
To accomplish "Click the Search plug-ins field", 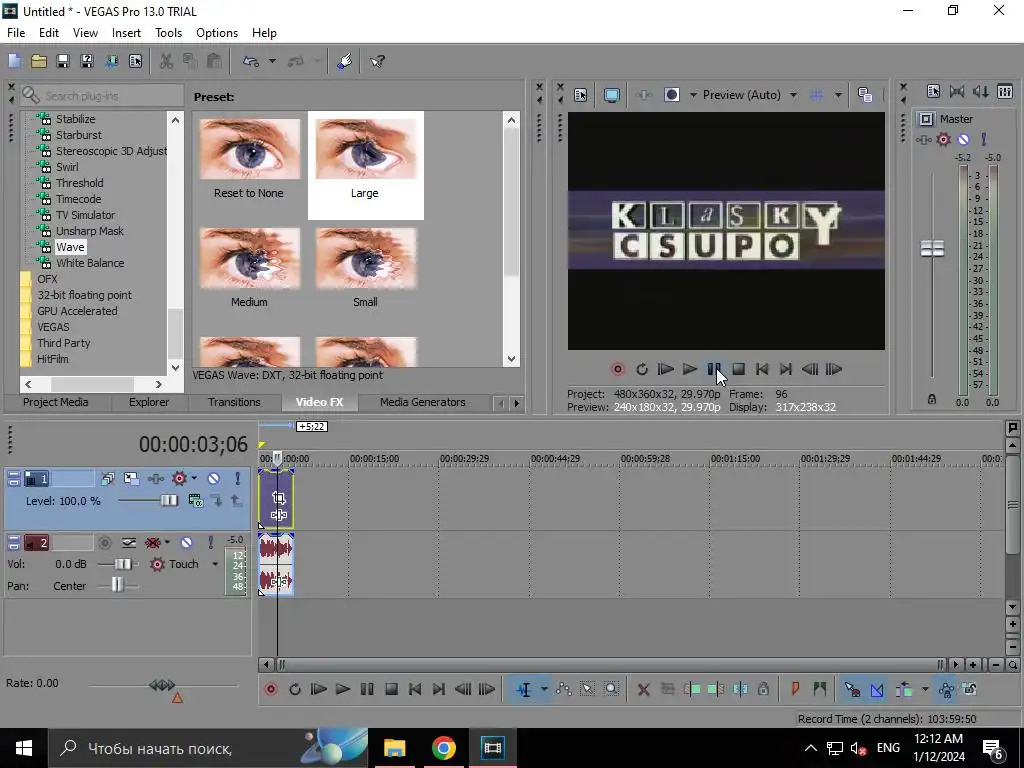I will click(x=102, y=96).
